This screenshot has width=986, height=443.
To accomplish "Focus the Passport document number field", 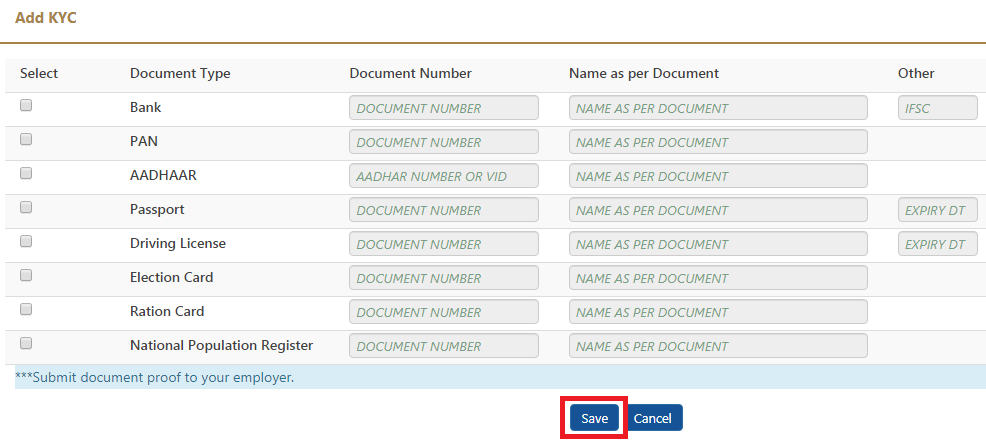I will click(x=444, y=210).
